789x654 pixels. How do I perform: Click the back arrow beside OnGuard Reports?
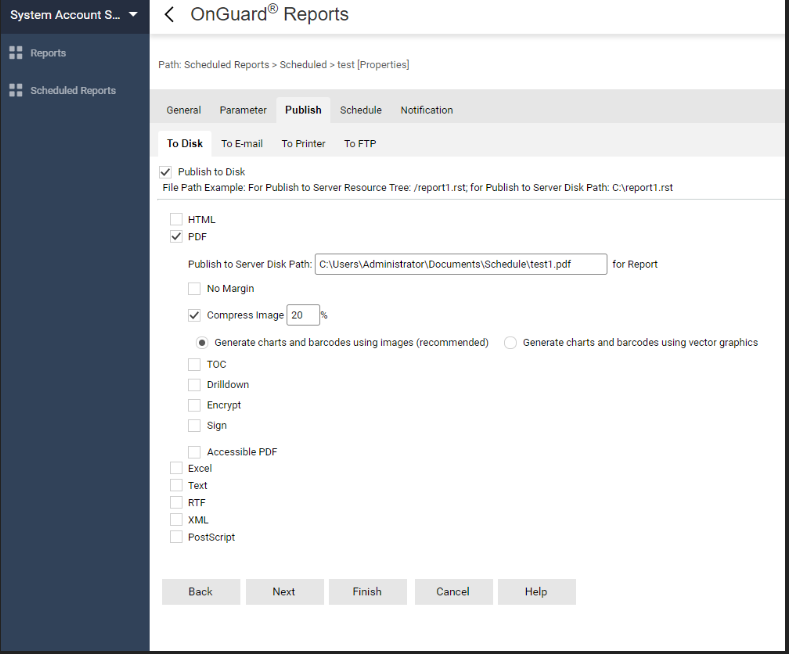click(x=170, y=15)
